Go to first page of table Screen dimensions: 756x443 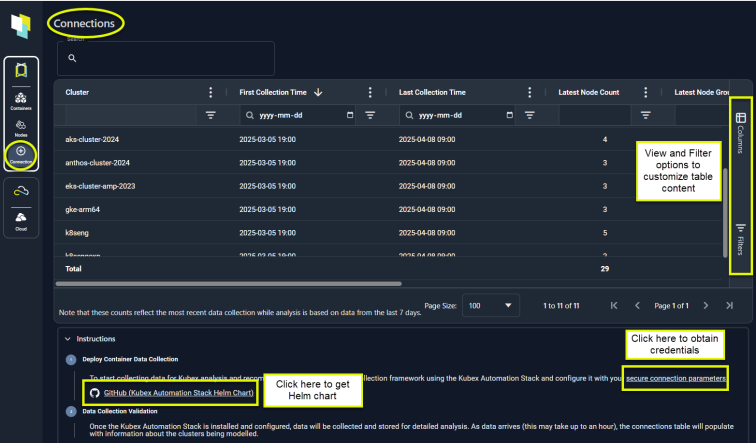coord(614,306)
